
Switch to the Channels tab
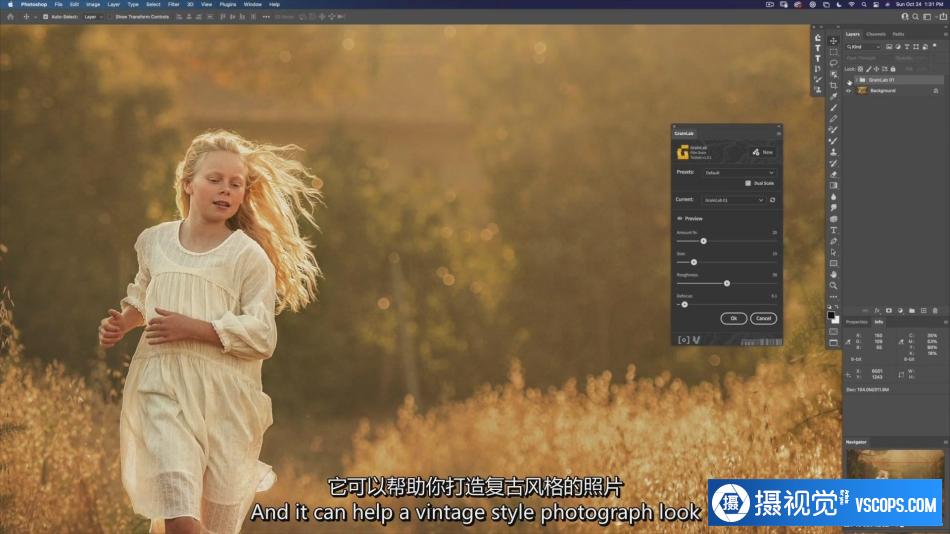coord(875,35)
